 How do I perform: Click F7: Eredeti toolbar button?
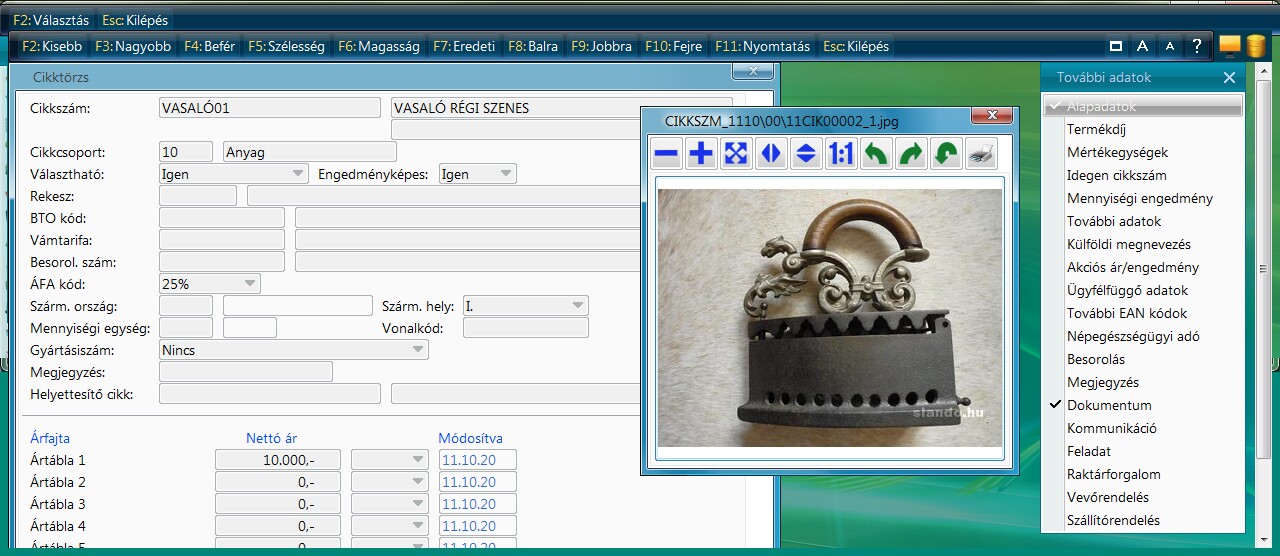click(464, 46)
